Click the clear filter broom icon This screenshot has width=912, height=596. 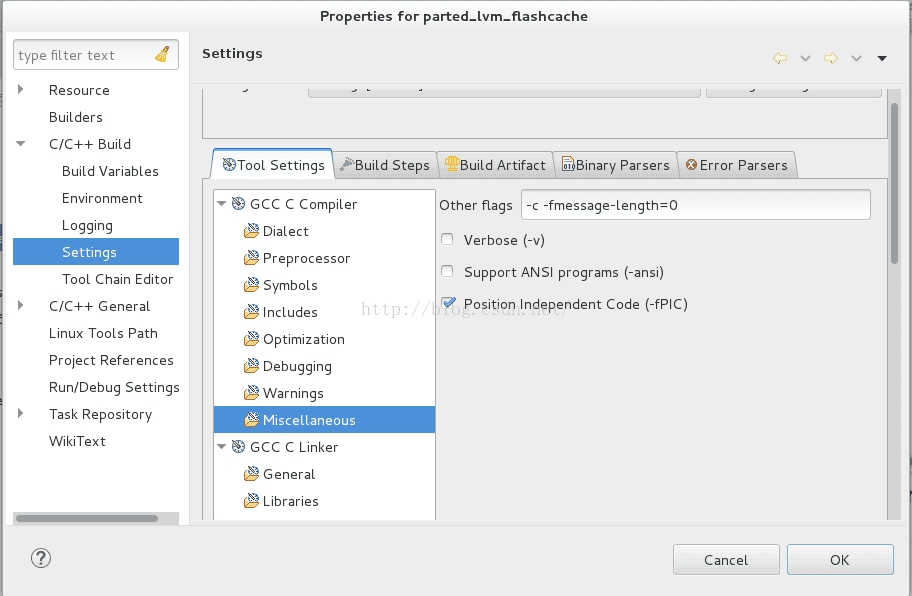point(162,55)
